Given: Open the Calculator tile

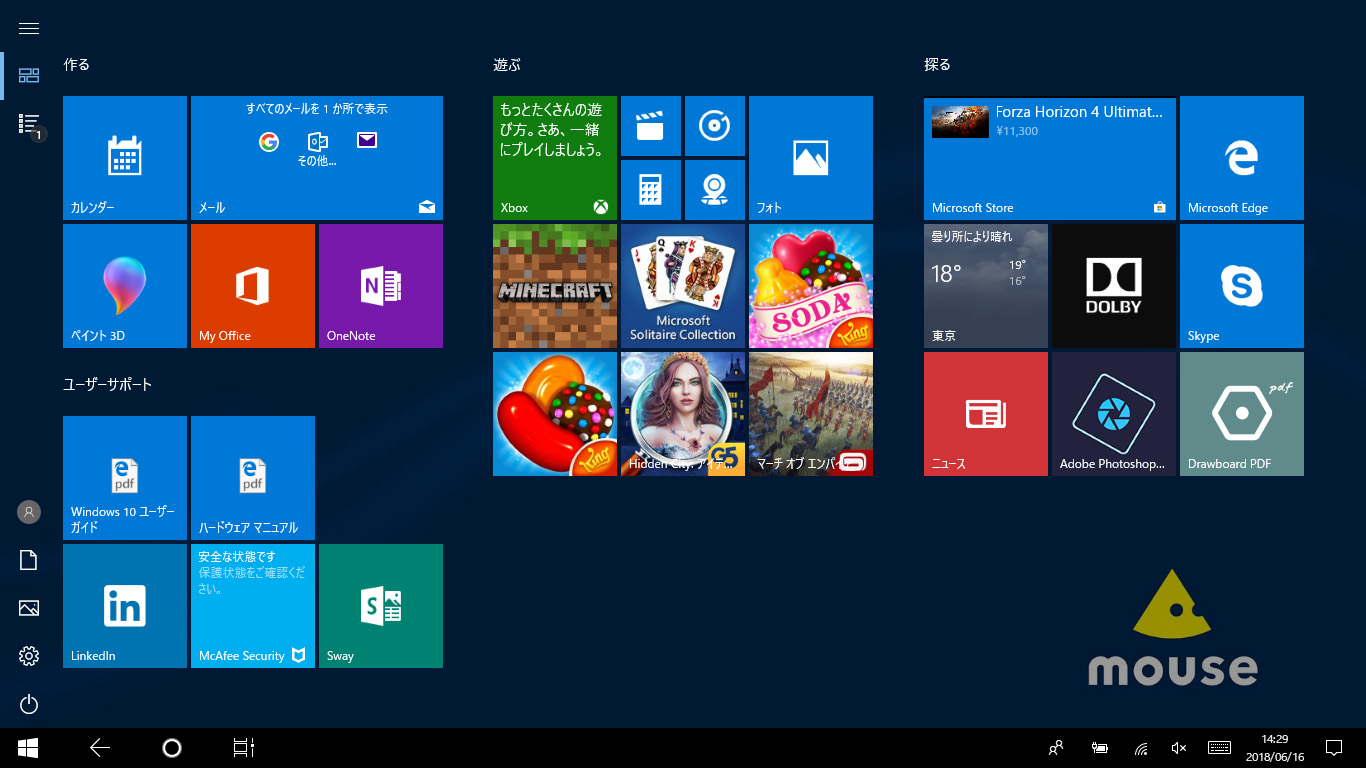Looking at the screenshot, I should click(651, 190).
